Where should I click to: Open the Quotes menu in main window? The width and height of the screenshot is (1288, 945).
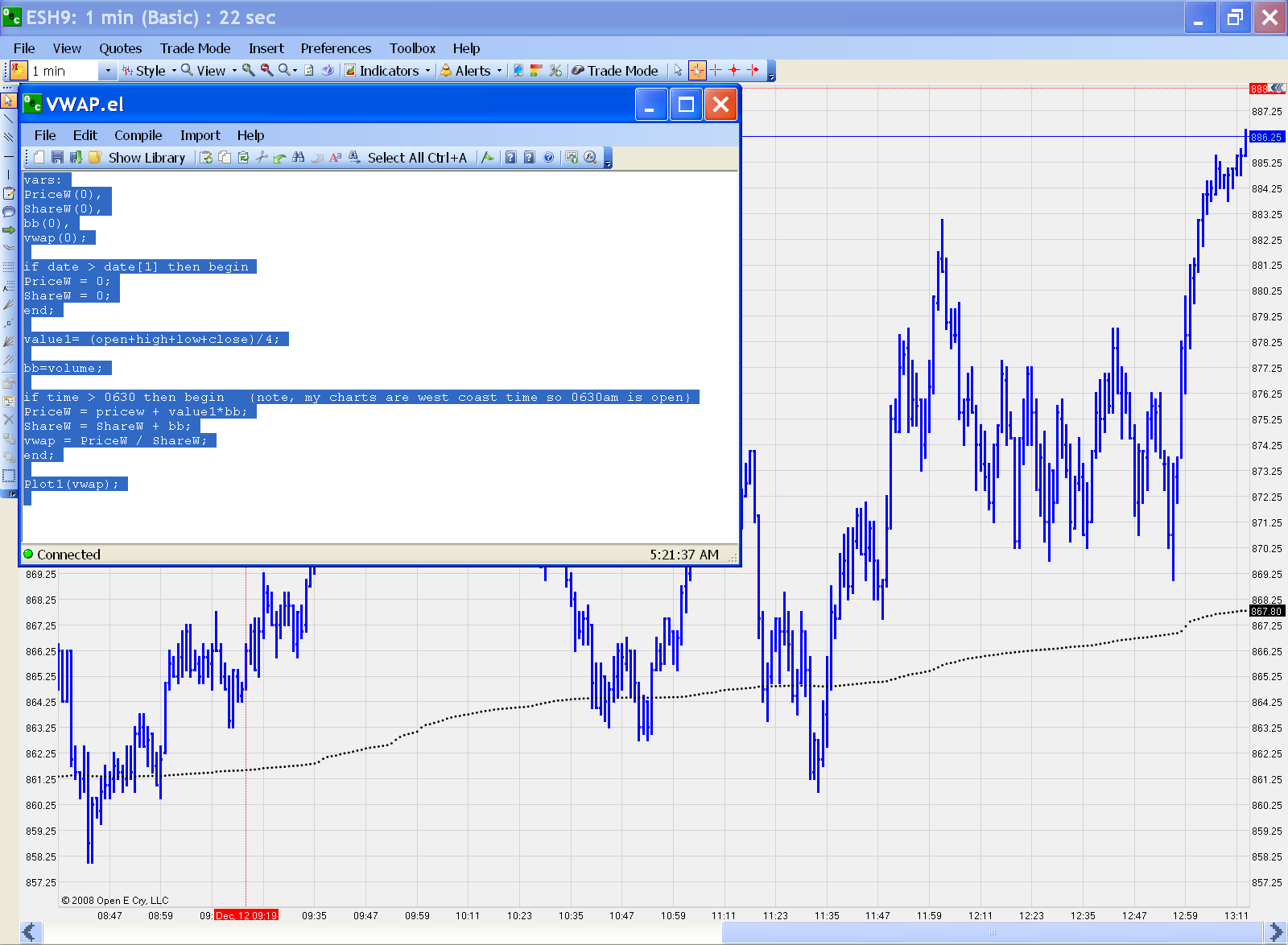click(x=120, y=48)
